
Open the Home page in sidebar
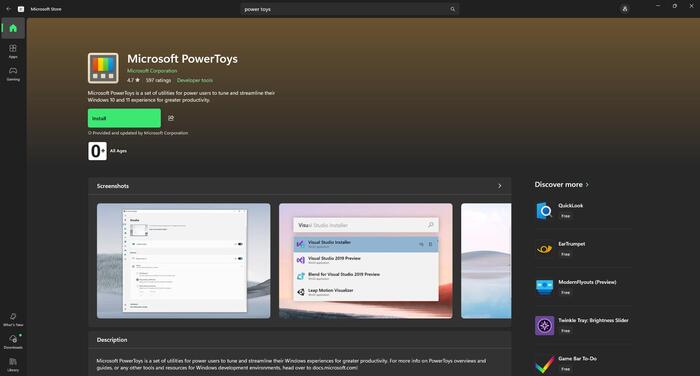(13, 28)
